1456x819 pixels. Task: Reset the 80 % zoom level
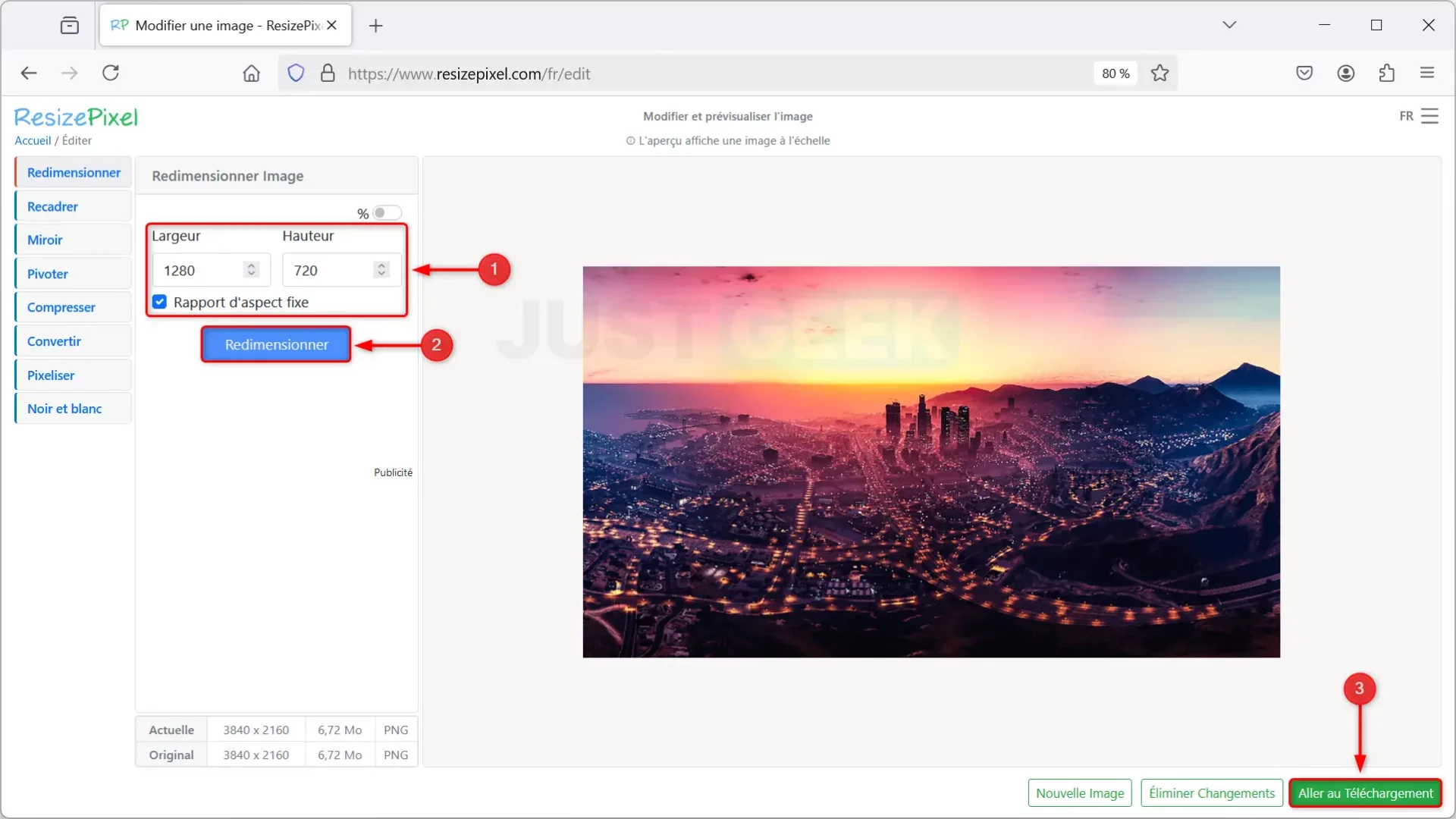[1116, 74]
